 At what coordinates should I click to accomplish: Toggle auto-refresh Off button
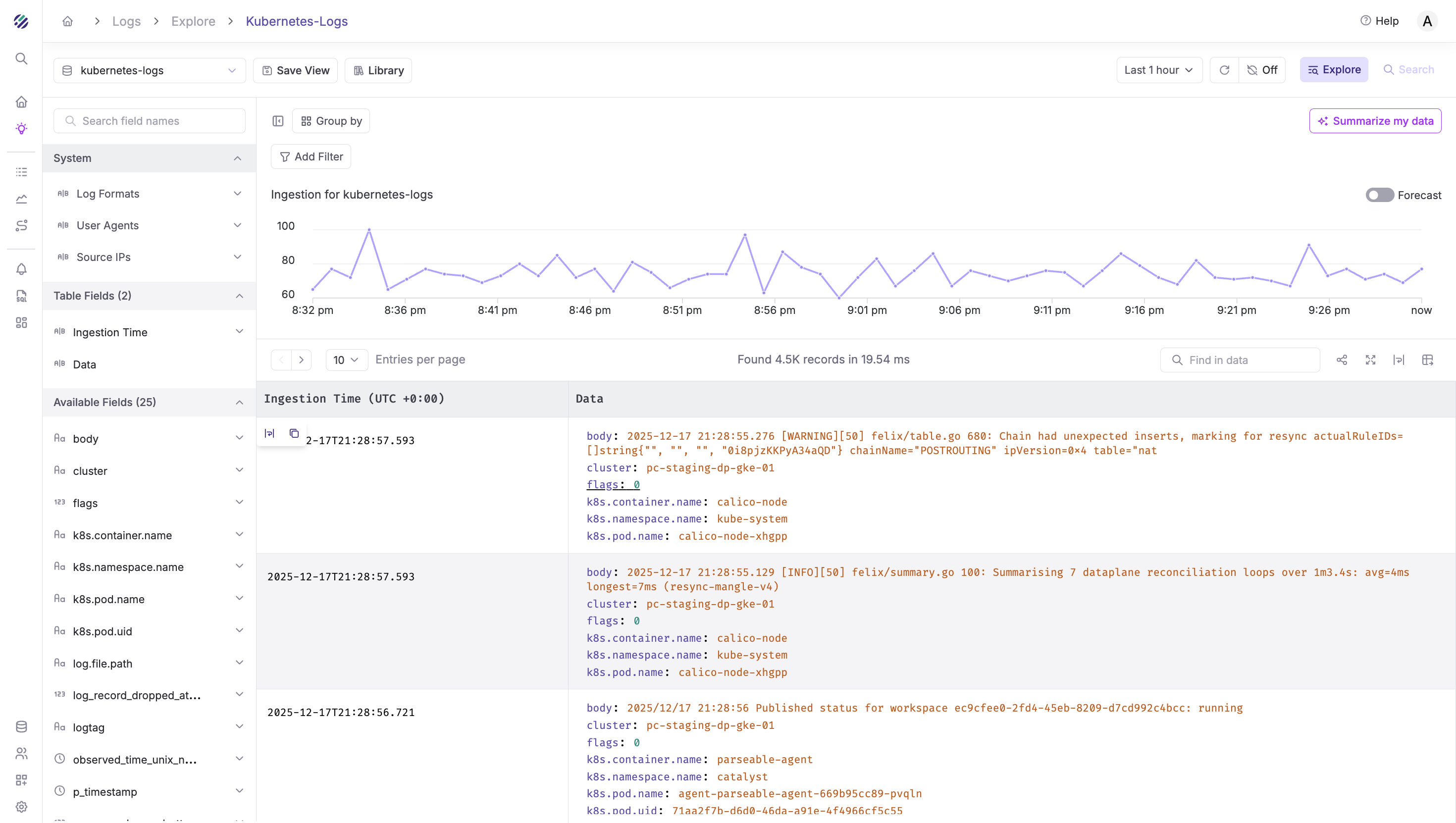tap(1262, 70)
